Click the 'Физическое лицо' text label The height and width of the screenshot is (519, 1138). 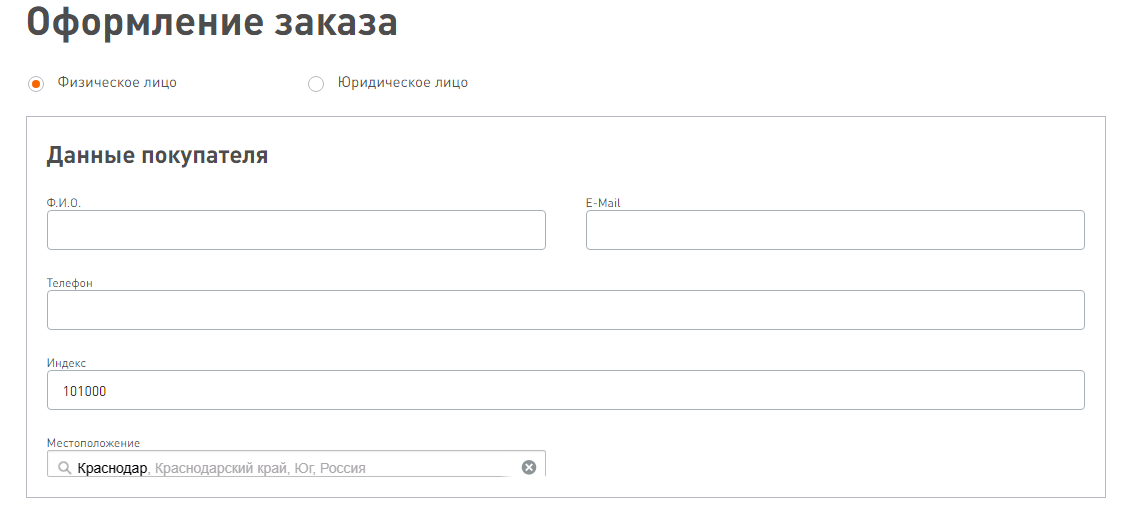pyautogui.click(x=117, y=83)
